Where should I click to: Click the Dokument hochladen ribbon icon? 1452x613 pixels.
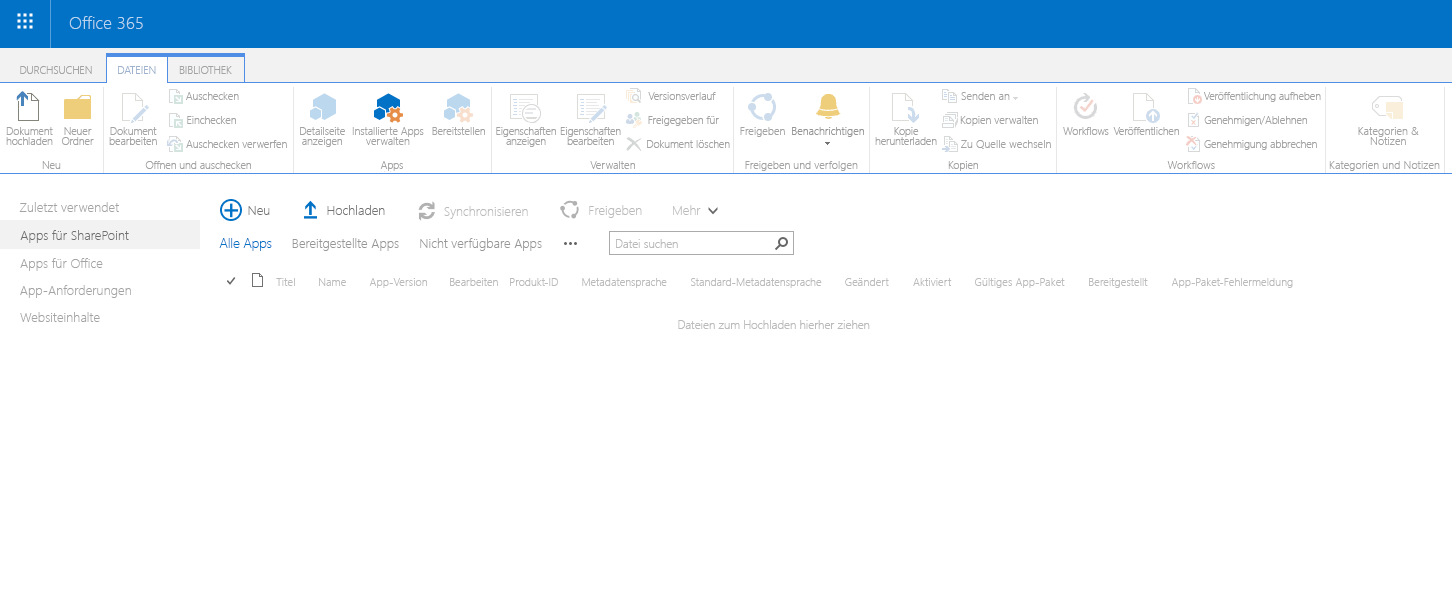tap(29, 117)
